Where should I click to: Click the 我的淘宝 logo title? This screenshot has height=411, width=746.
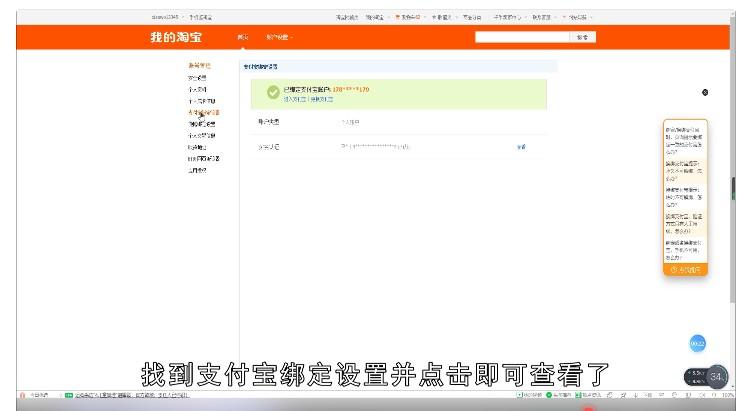(176, 37)
